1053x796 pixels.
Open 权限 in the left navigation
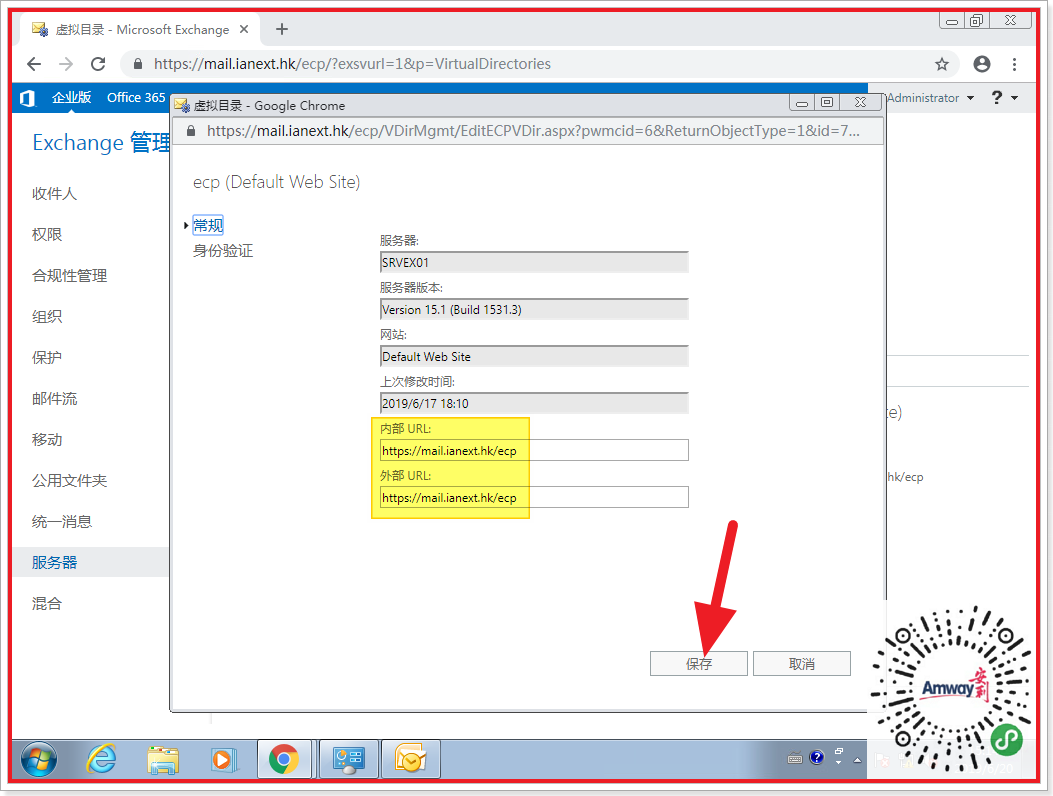tap(47, 234)
